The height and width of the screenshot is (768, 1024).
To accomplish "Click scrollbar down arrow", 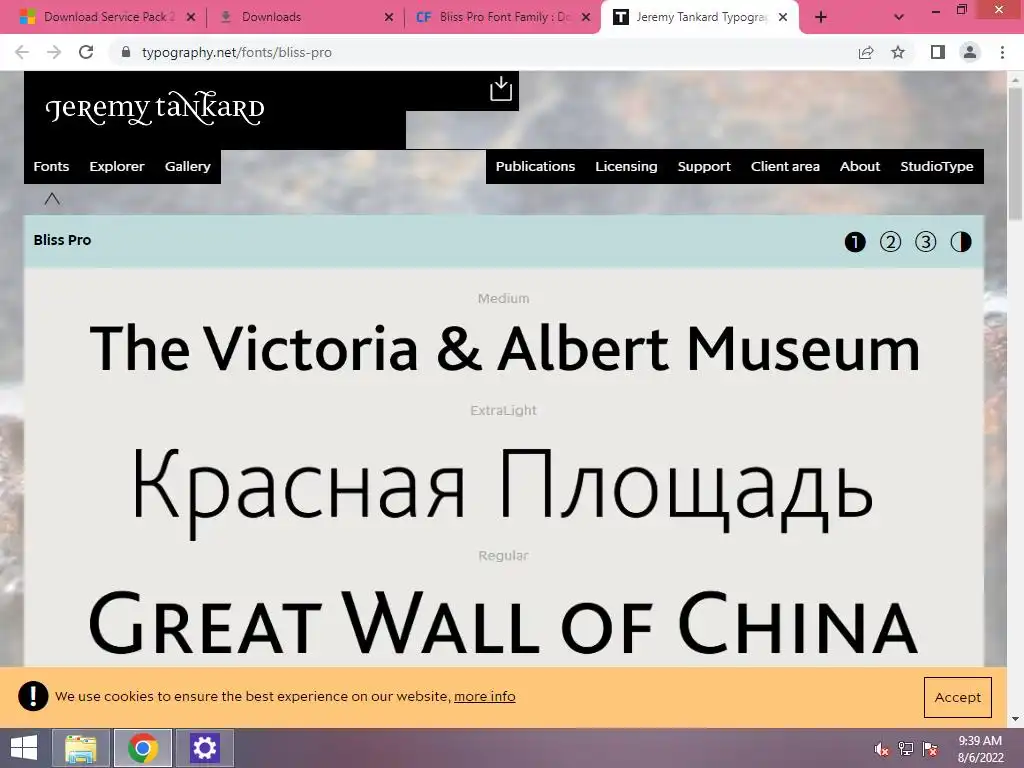I will [1015, 719].
